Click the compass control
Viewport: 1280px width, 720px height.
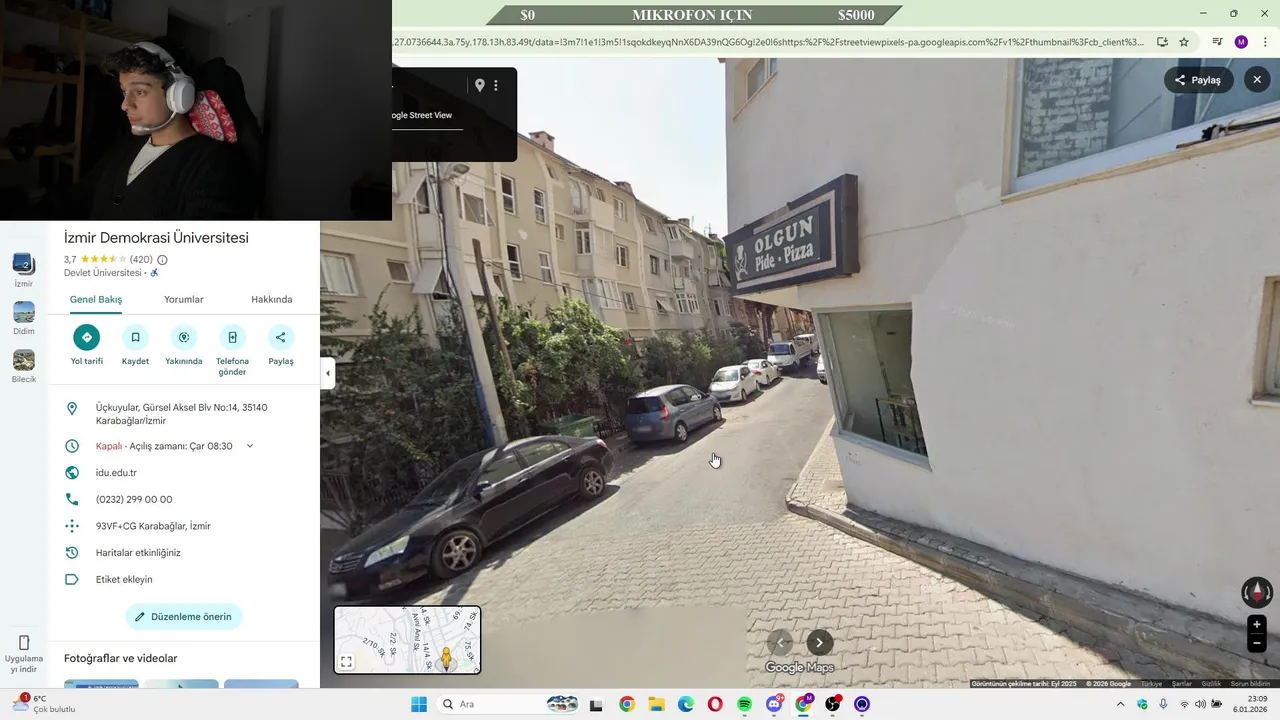(1257, 593)
